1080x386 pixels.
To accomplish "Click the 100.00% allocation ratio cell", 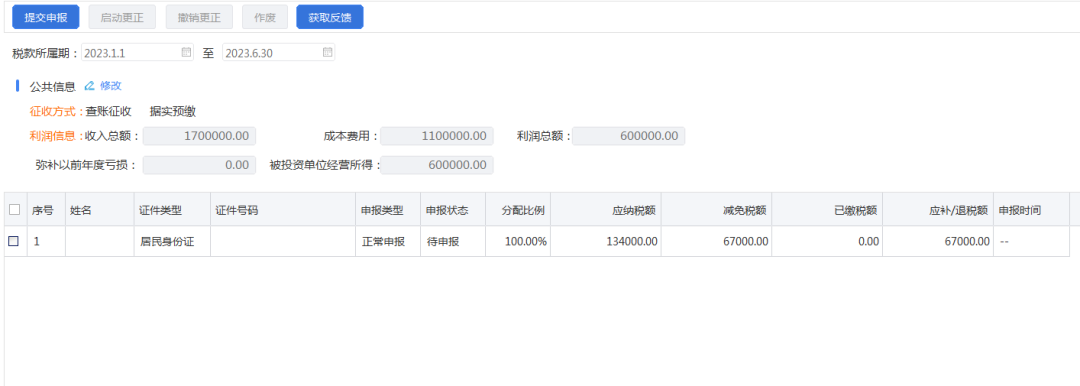I will point(518,241).
